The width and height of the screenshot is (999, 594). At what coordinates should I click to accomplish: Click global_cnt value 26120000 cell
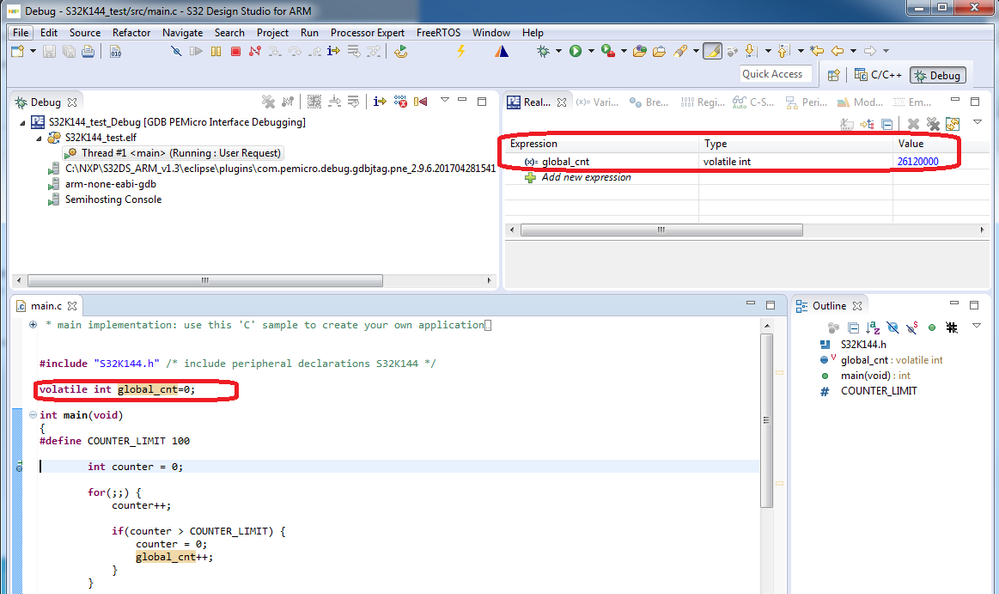tap(917, 161)
